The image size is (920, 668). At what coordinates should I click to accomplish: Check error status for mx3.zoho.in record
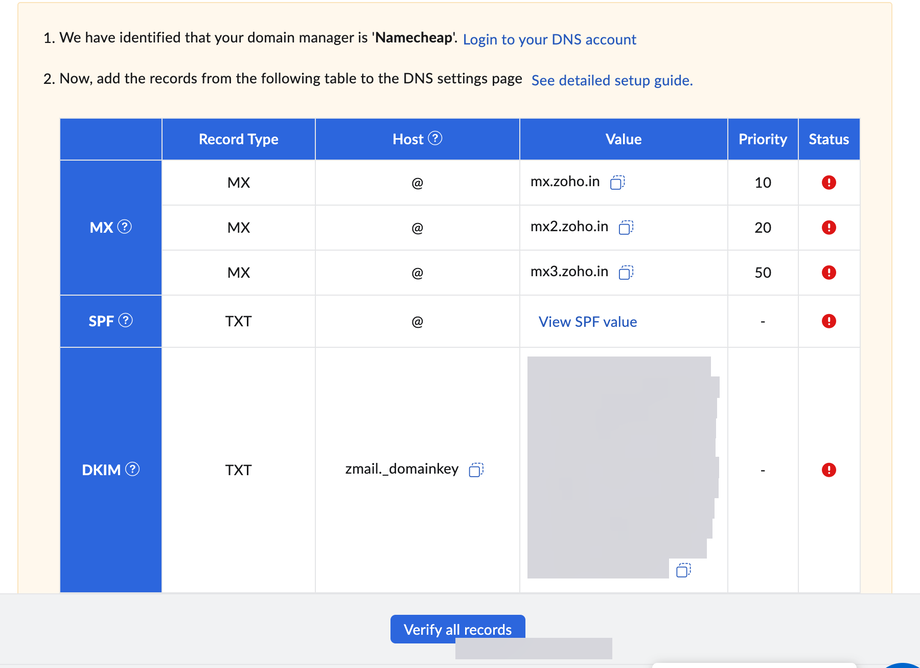coord(828,272)
